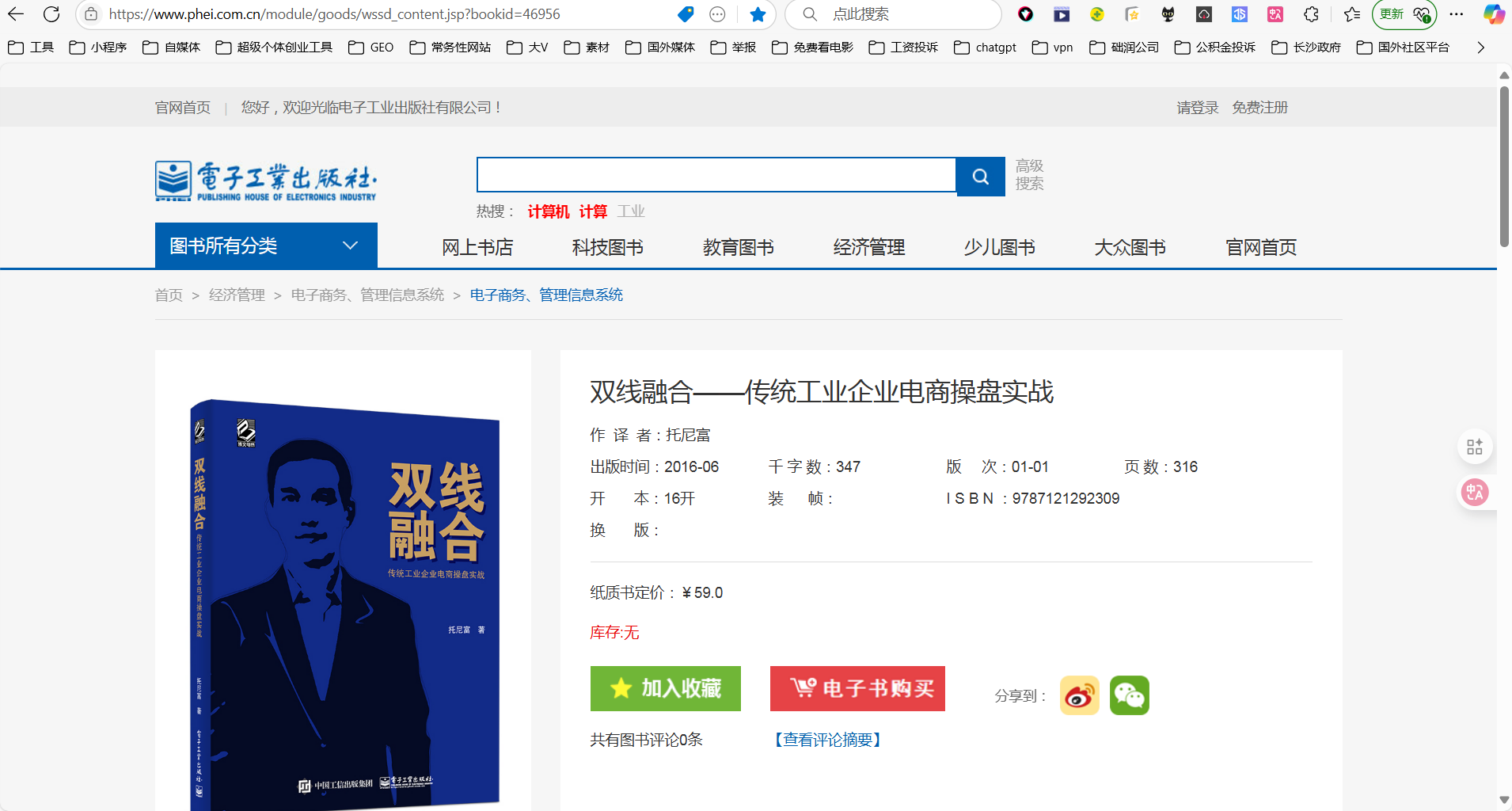1512x811 pixels.
Task: Open the 网上书店 navigation tab
Action: tap(477, 247)
